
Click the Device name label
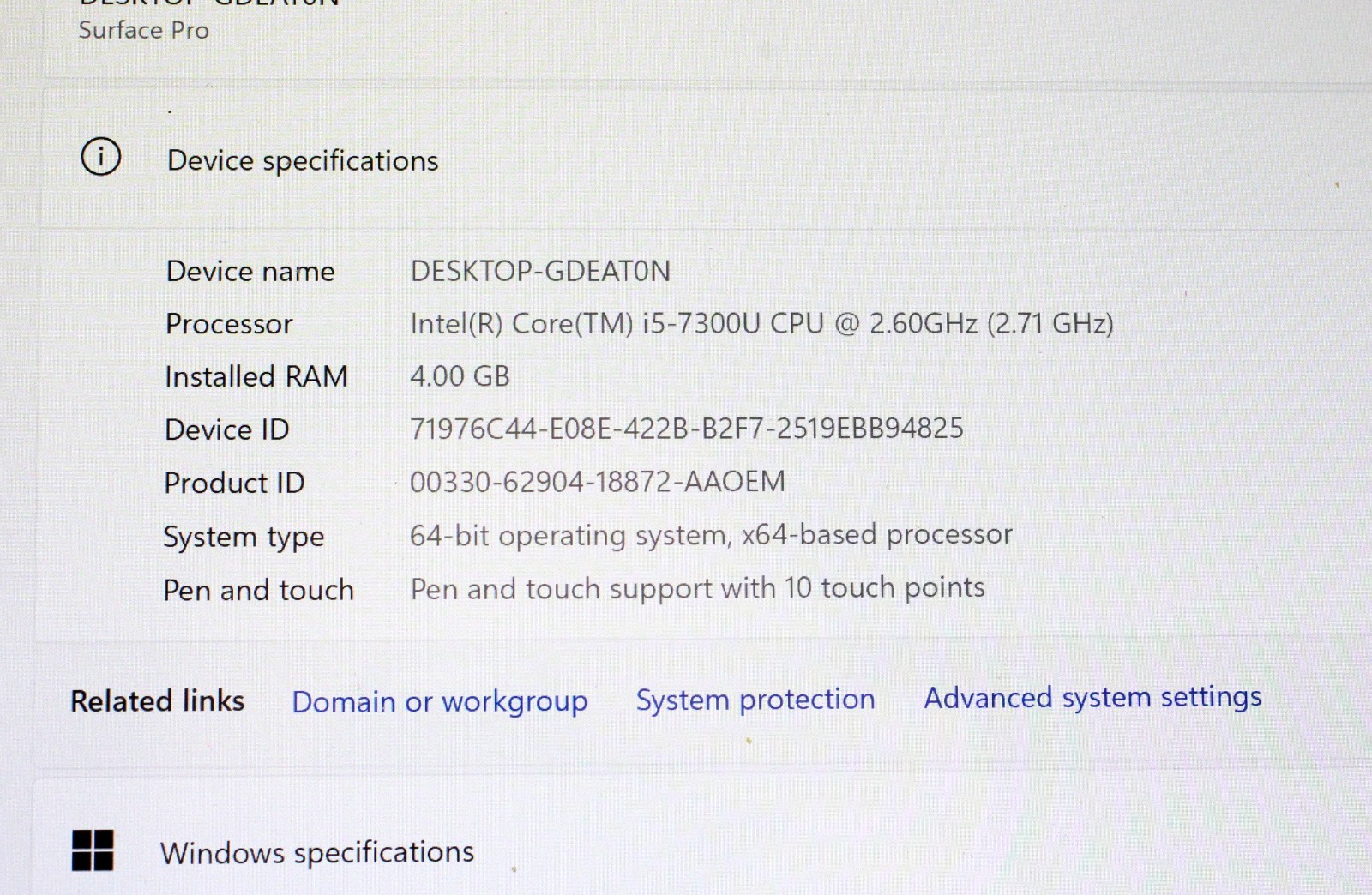tap(250, 272)
